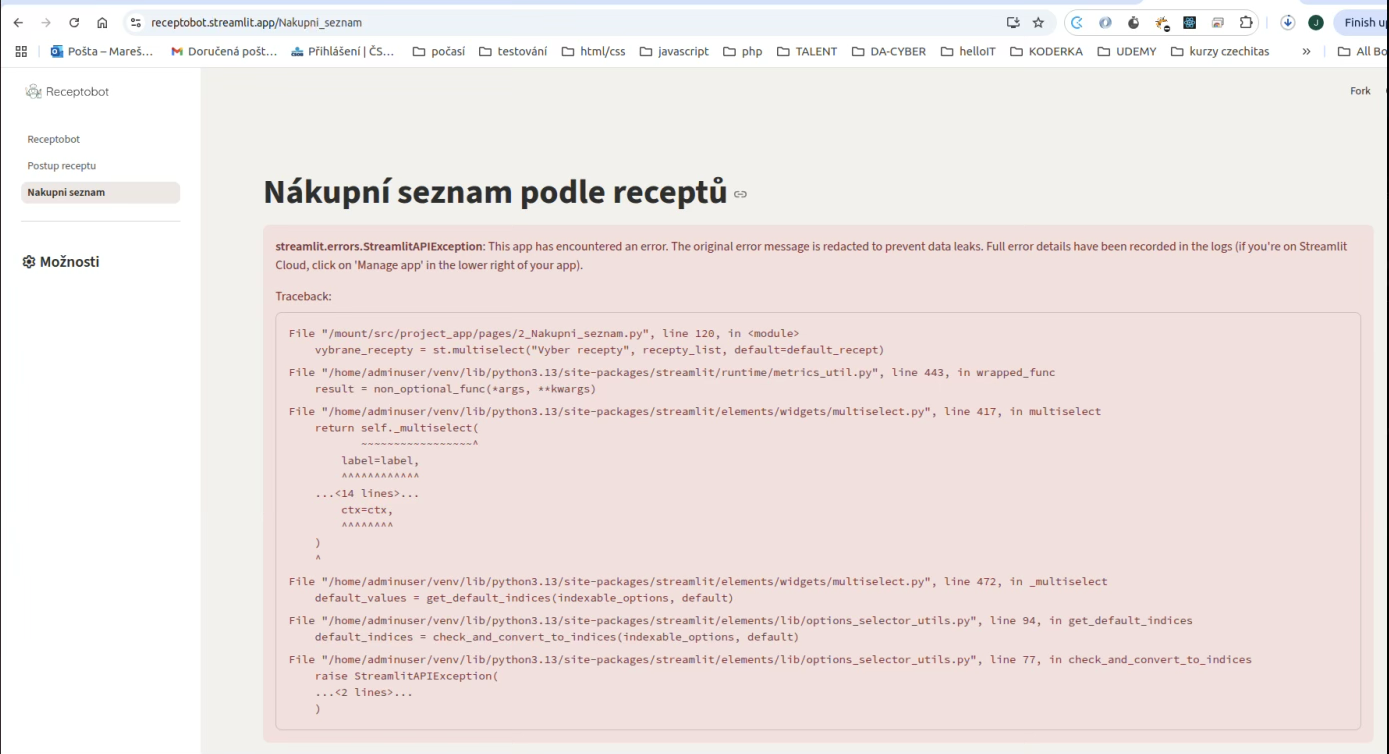Click the gear icon beside Možnosti
1389x754 pixels.
click(x=29, y=262)
